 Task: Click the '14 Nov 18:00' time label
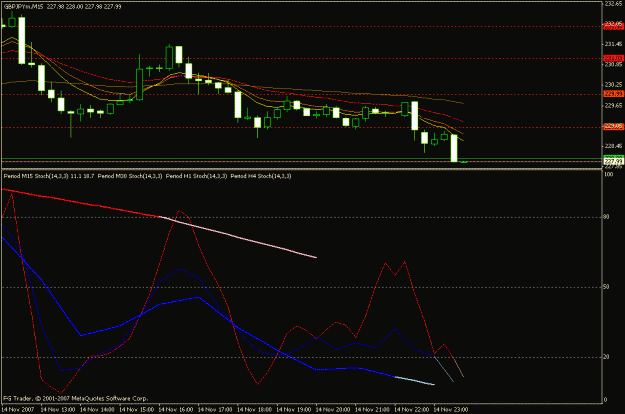254,409
